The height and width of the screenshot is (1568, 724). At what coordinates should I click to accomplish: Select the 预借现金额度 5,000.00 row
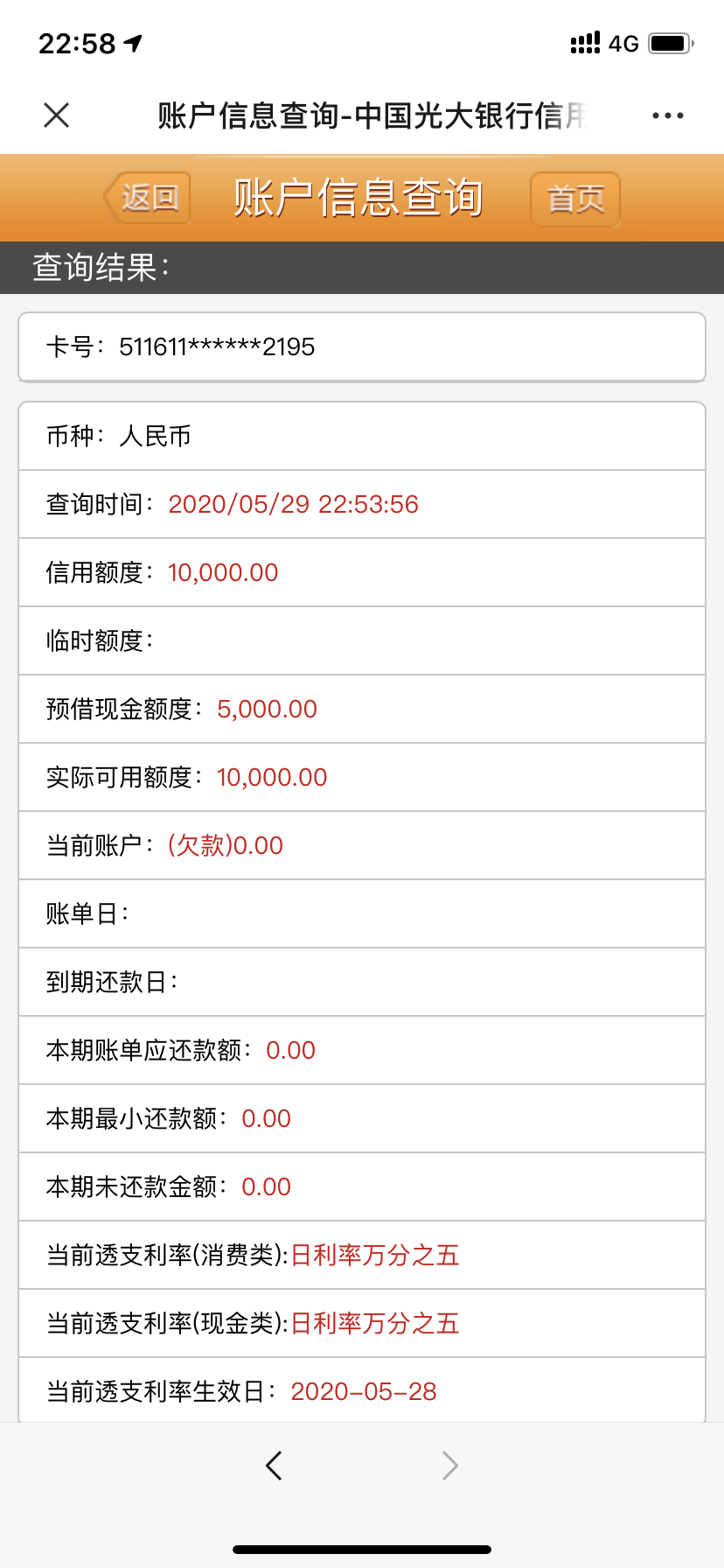tap(362, 709)
